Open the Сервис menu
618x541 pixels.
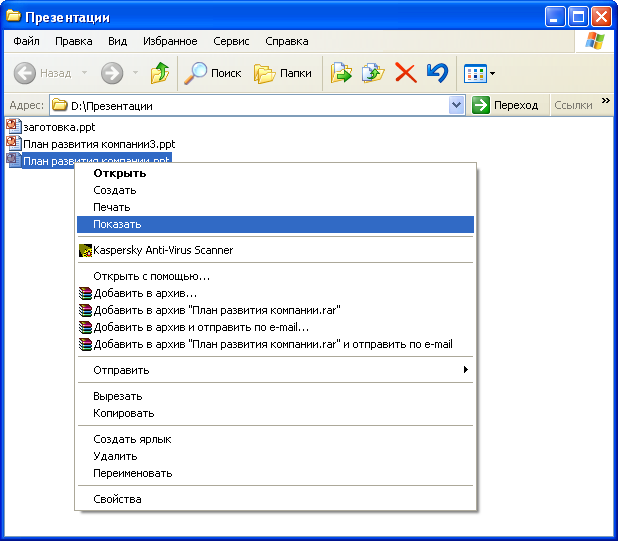tap(231, 41)
